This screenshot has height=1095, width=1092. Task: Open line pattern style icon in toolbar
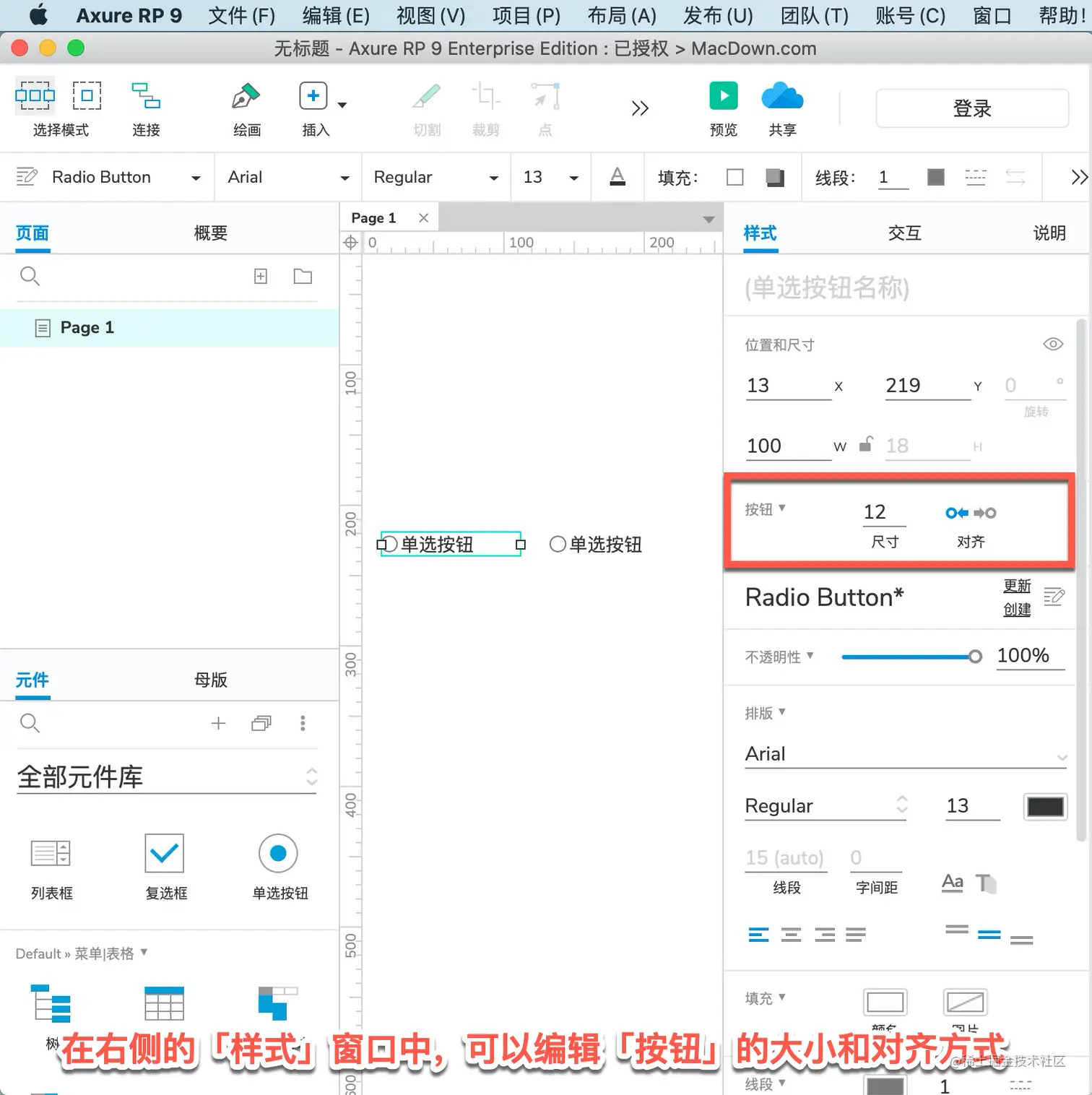pos(975,177)
